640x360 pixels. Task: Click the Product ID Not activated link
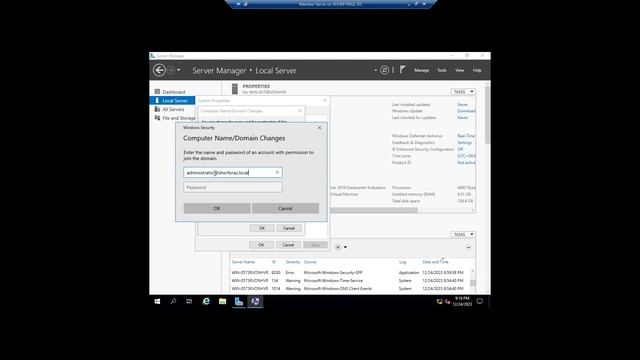click(466, 162)
